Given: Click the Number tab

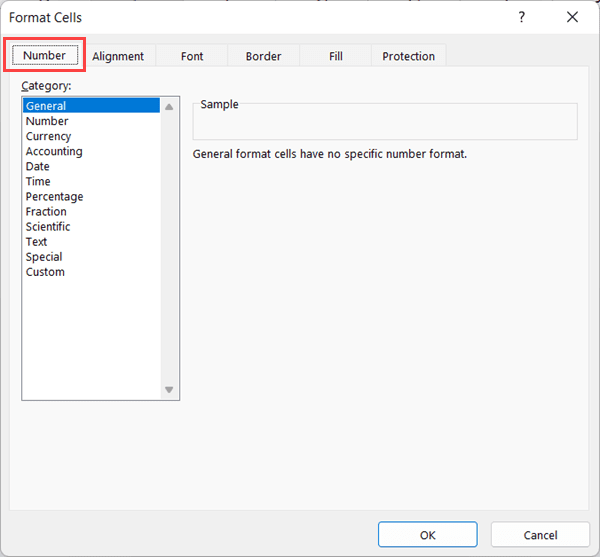Looking at the screenshot, I should tap(45, 56).
